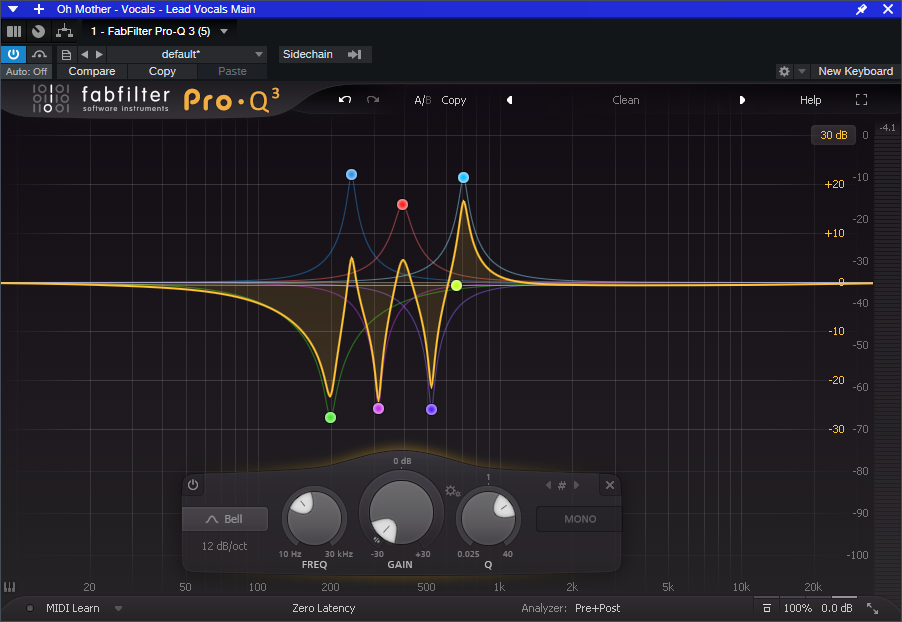Open the Zero Latency processing mode menu
902x622 pixels.
pyautogui.click(x=323, y=608)
